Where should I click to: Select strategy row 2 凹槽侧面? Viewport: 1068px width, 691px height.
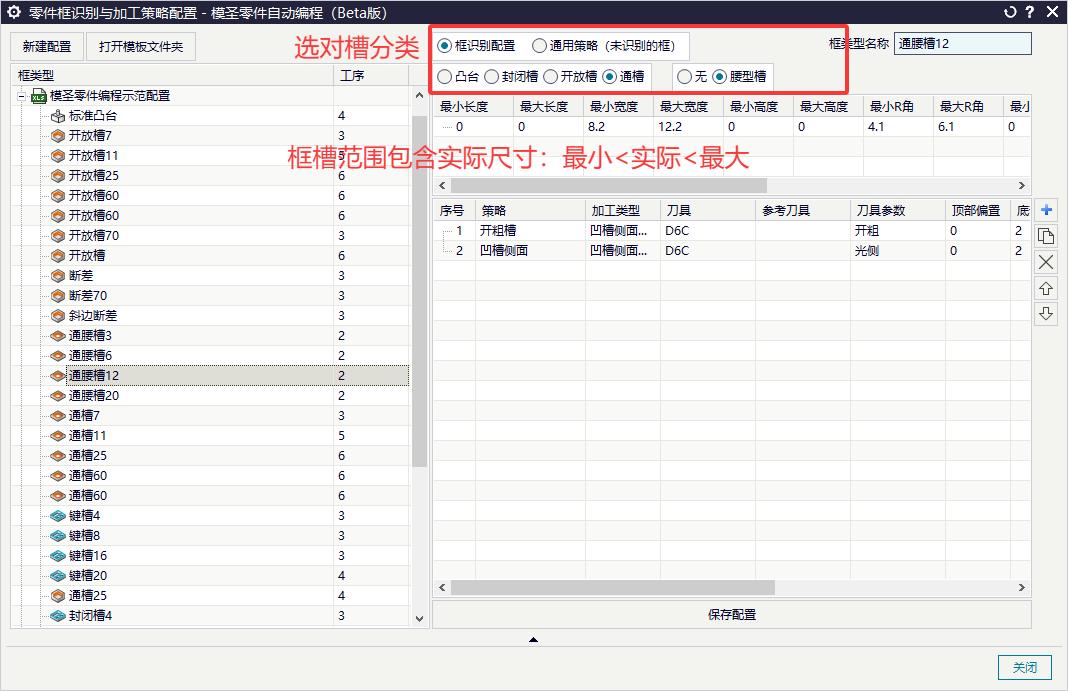click(732, 251)
